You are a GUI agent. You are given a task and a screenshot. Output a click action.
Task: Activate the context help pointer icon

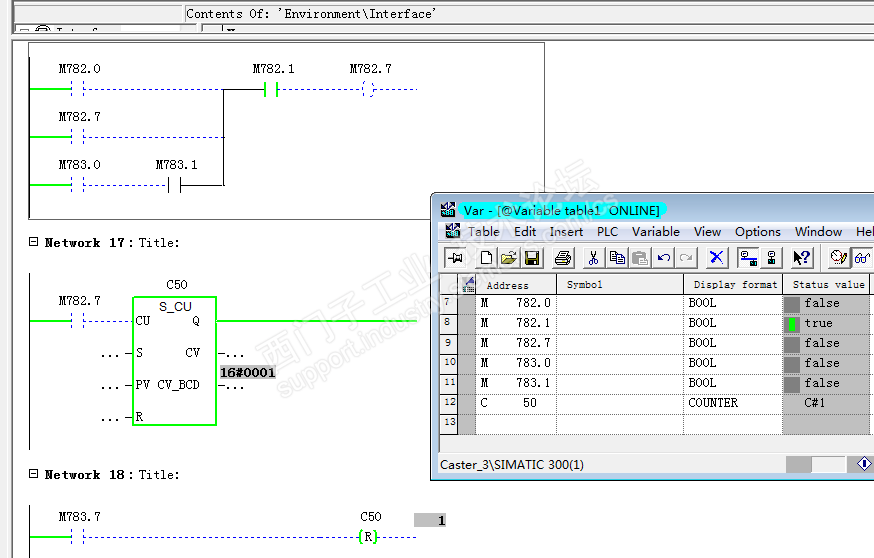pos(802,258)
